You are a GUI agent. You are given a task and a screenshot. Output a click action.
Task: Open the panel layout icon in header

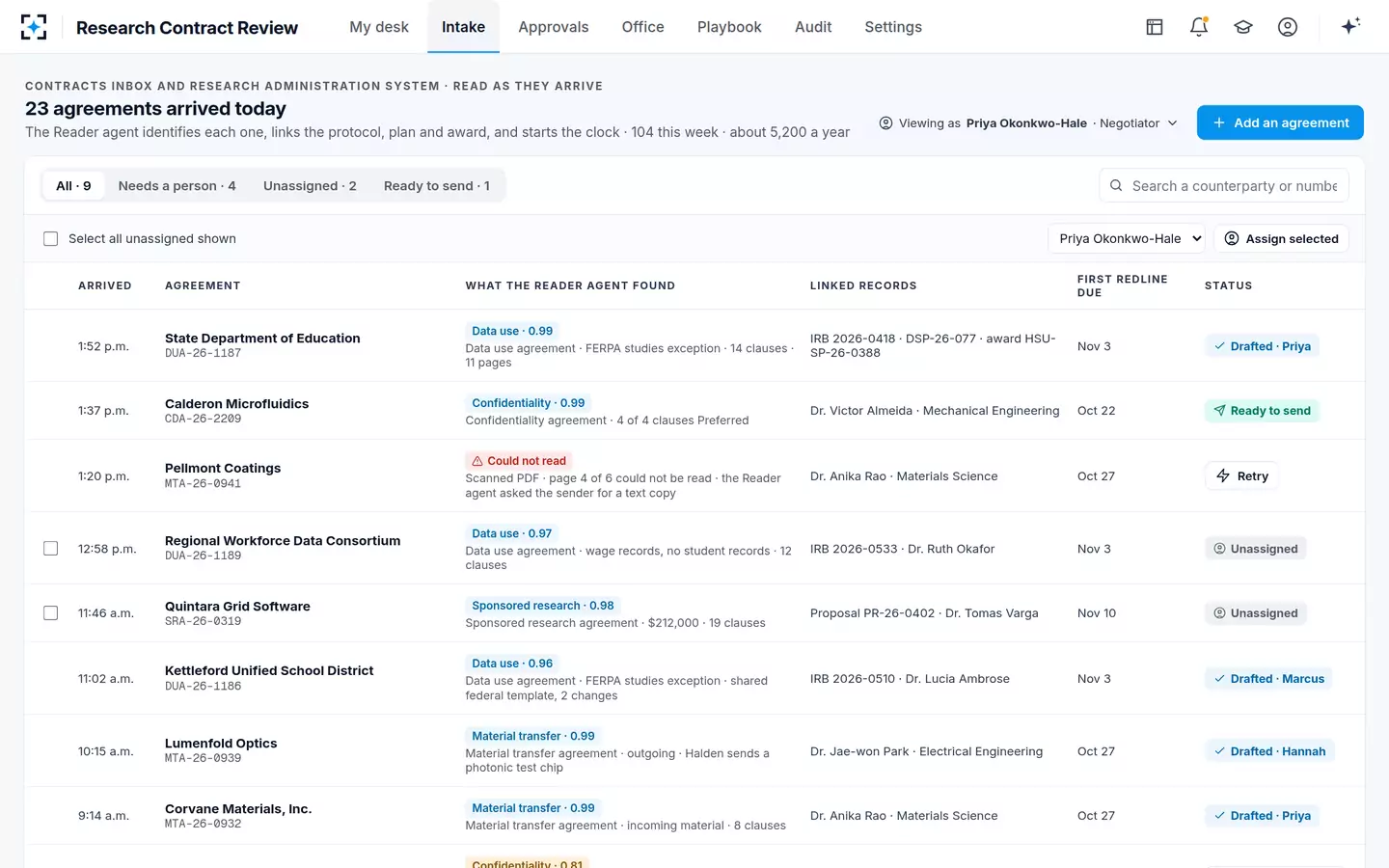point(1155,27)
